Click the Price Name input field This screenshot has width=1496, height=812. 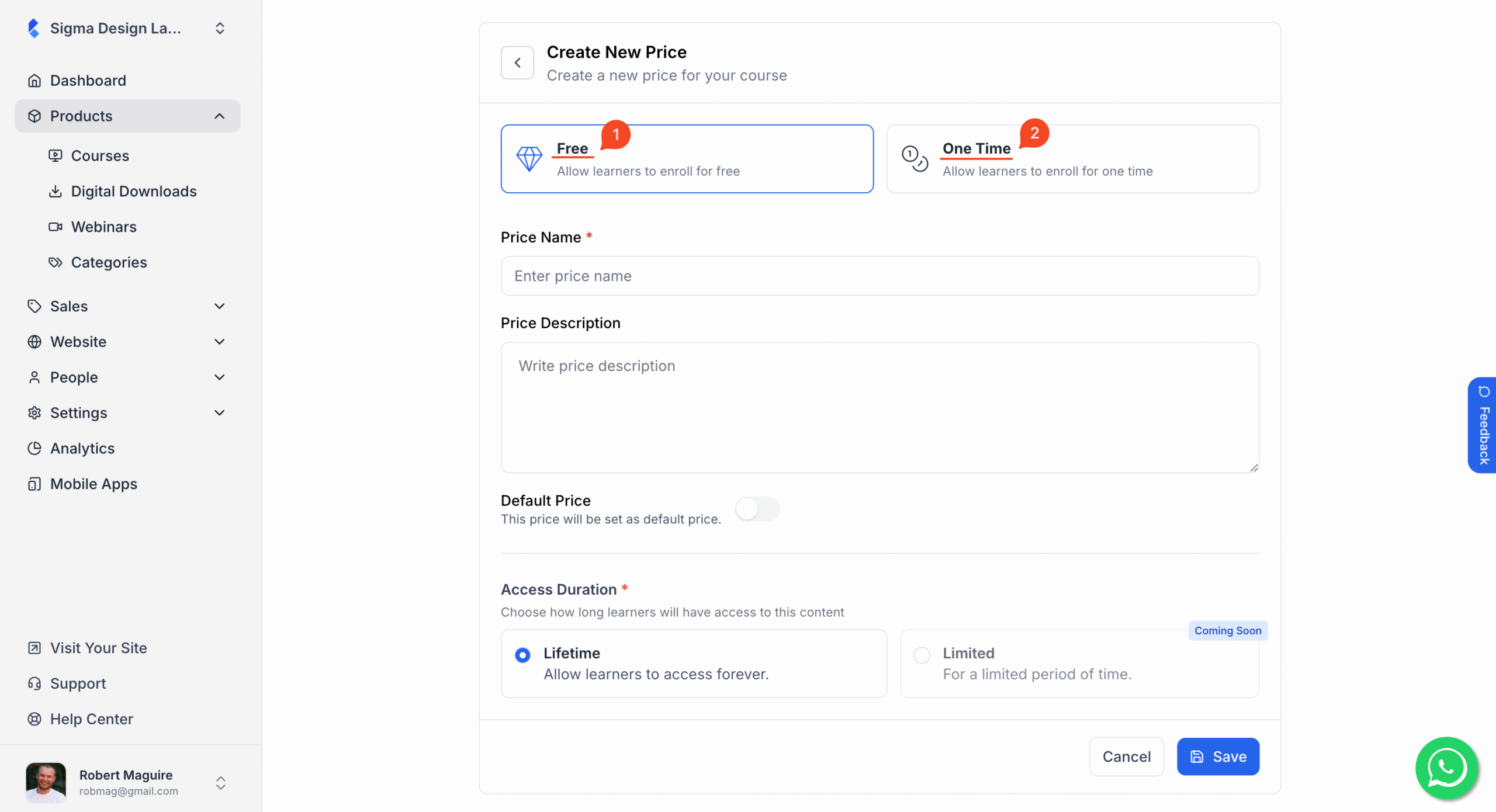[879, 276]
